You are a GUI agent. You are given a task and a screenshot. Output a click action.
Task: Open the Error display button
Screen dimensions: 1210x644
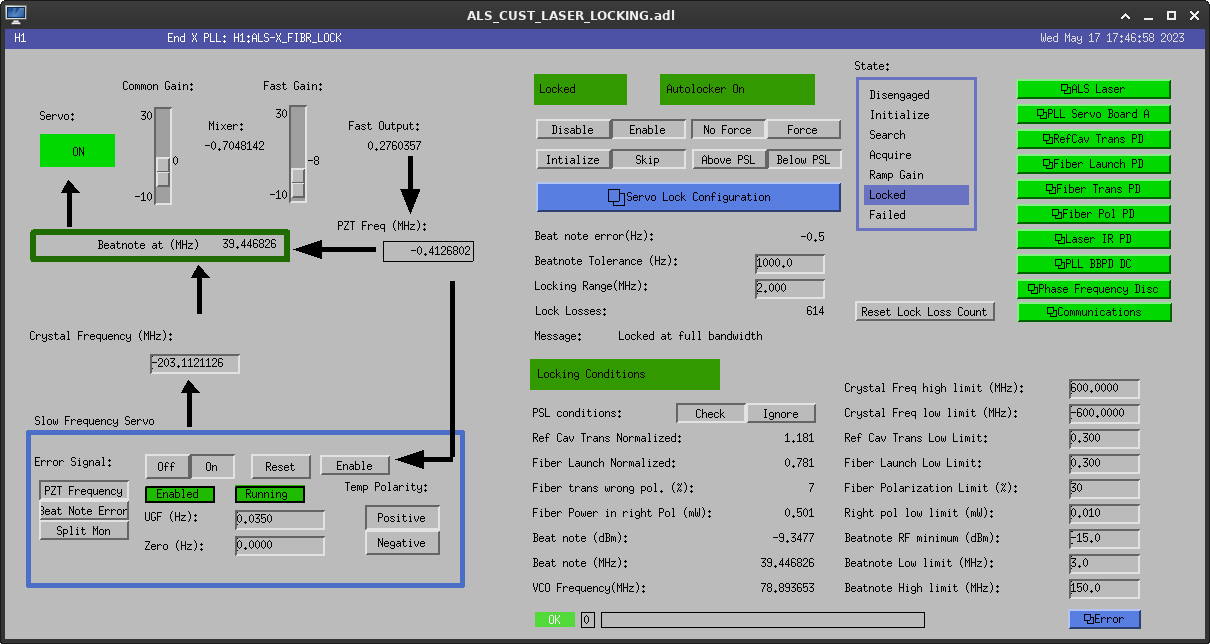point(1104,619)
